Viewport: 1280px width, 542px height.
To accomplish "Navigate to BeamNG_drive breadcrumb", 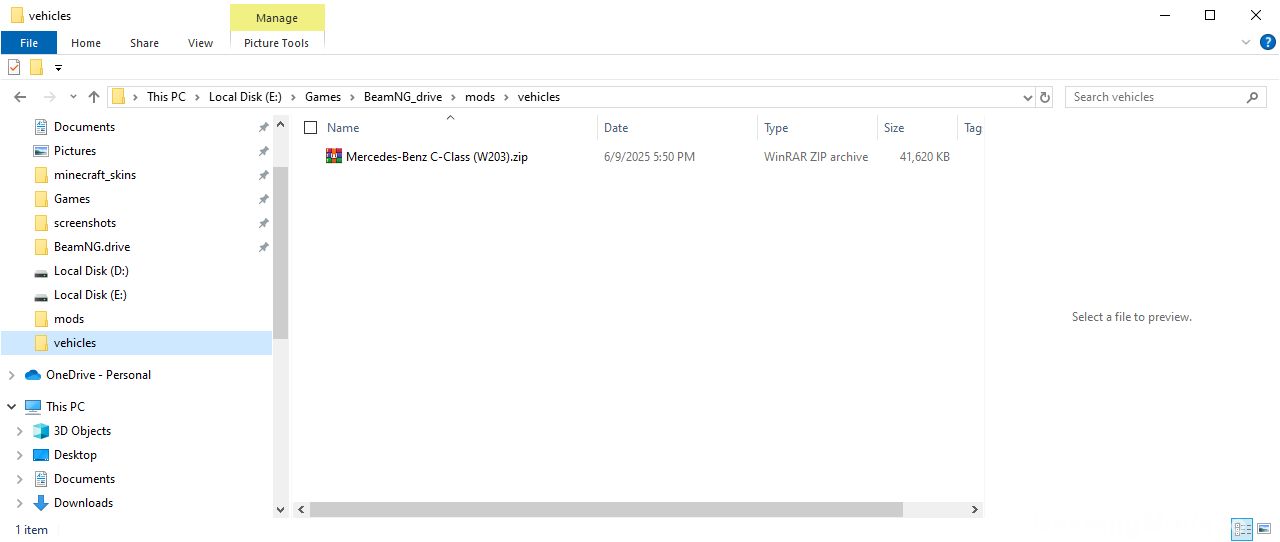I will 403,97.
